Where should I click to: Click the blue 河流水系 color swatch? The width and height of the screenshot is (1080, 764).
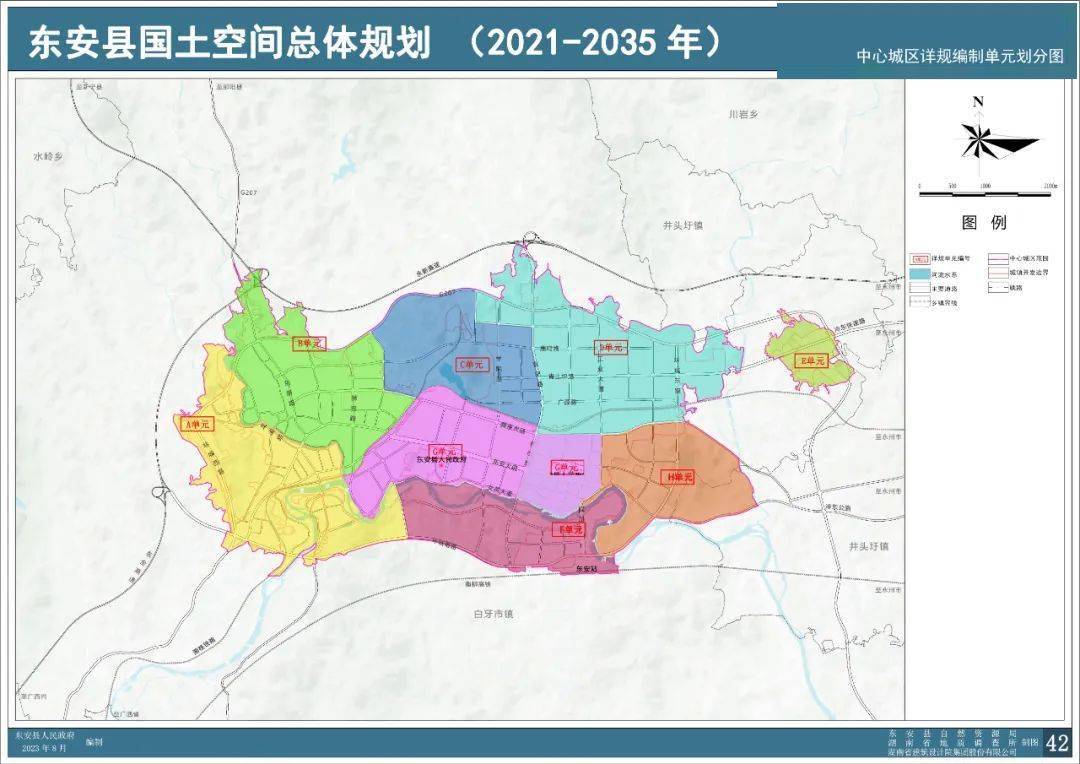point(920,274)
